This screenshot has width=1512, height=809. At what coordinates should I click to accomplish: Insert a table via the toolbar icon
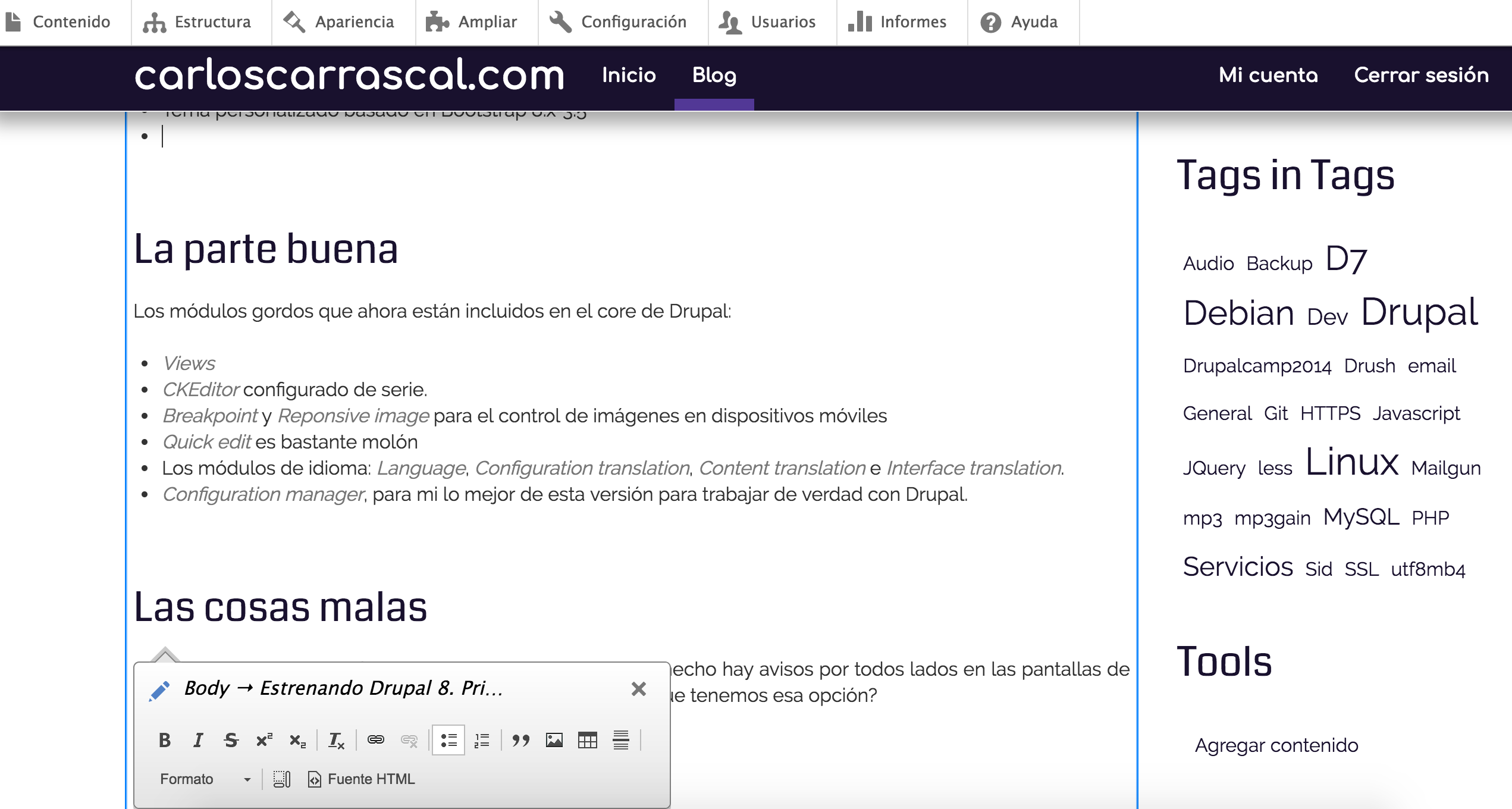coord(588,740)
